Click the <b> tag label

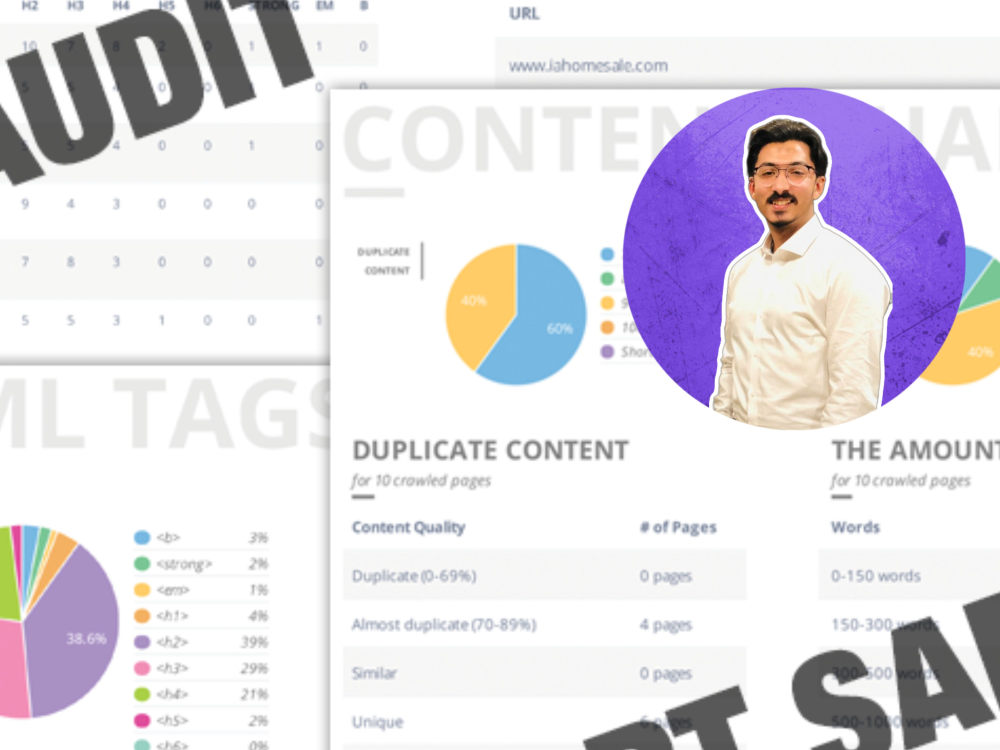coord(168,538)
